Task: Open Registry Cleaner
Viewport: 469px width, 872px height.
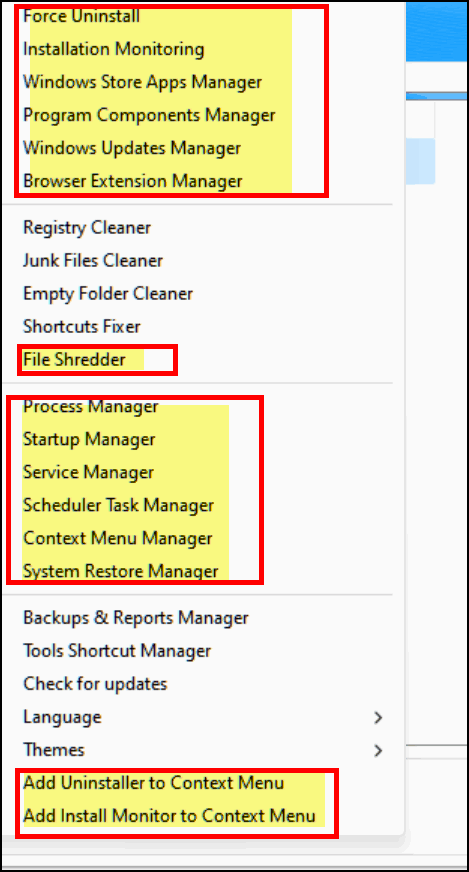Action: click(x=87, y=227)
